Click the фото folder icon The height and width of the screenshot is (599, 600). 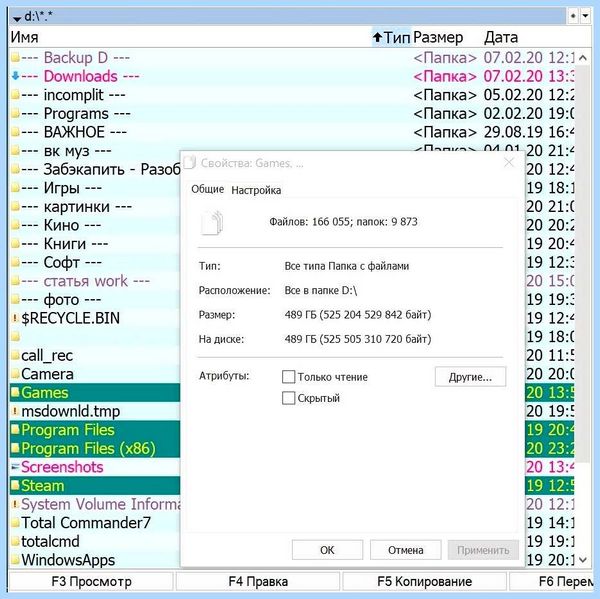pos(15,300)
